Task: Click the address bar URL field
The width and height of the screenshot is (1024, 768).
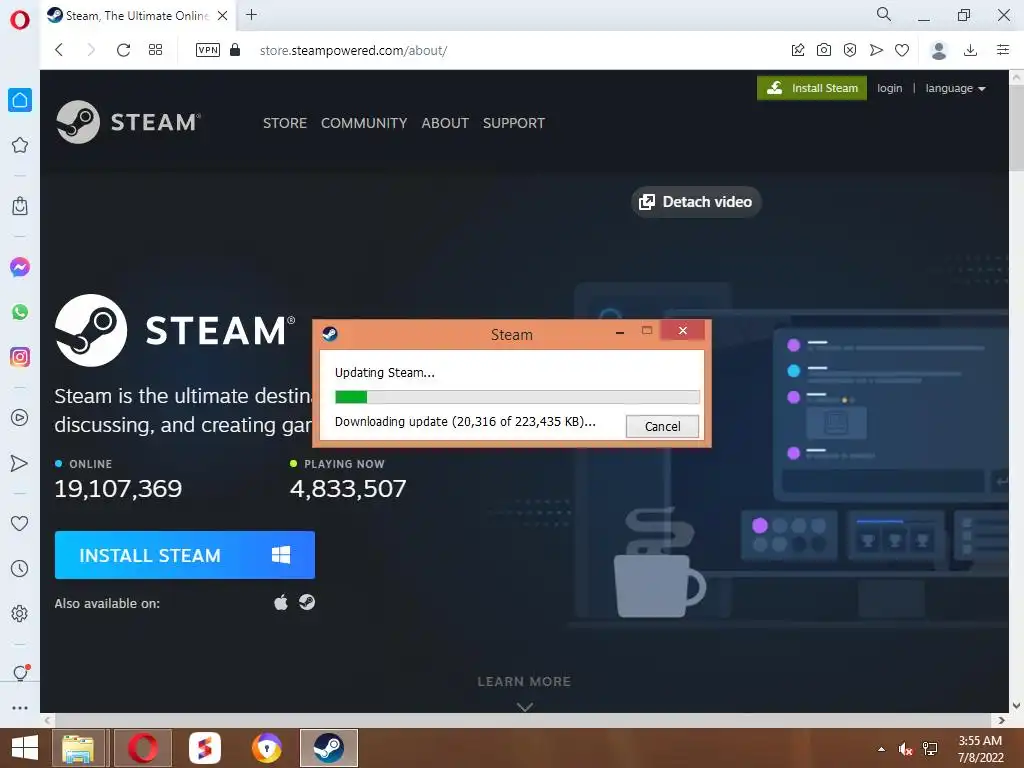Action: coord(353,50)
